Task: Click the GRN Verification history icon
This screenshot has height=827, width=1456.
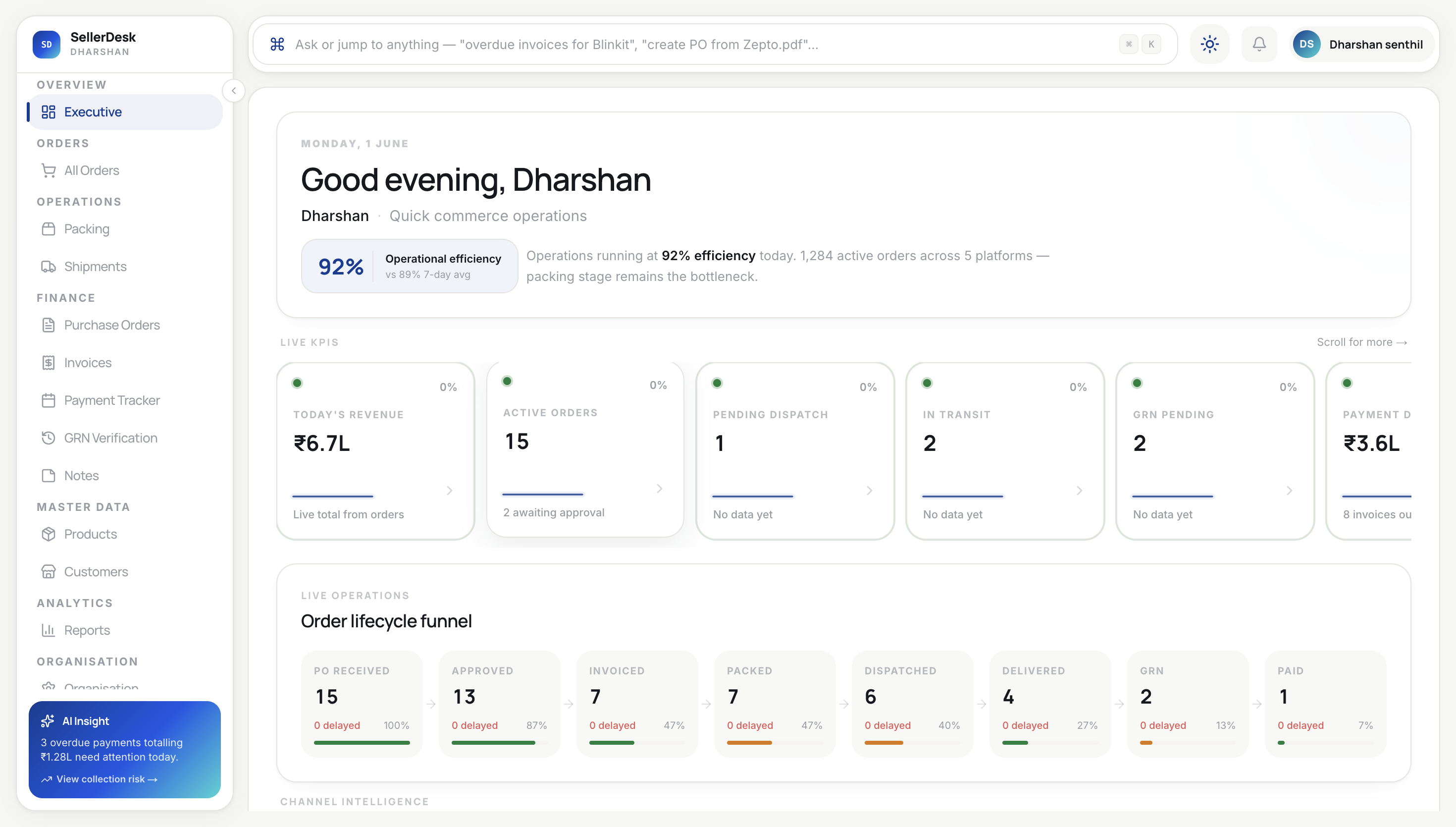Action: point(49,438)
